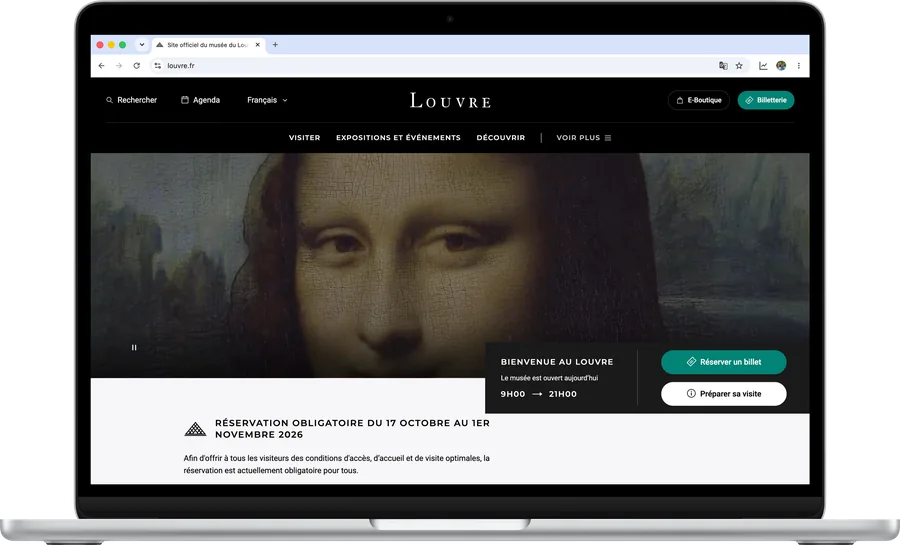Click Réserver un billet button
The image size is (900, 545).
click(x=724, y=362)
